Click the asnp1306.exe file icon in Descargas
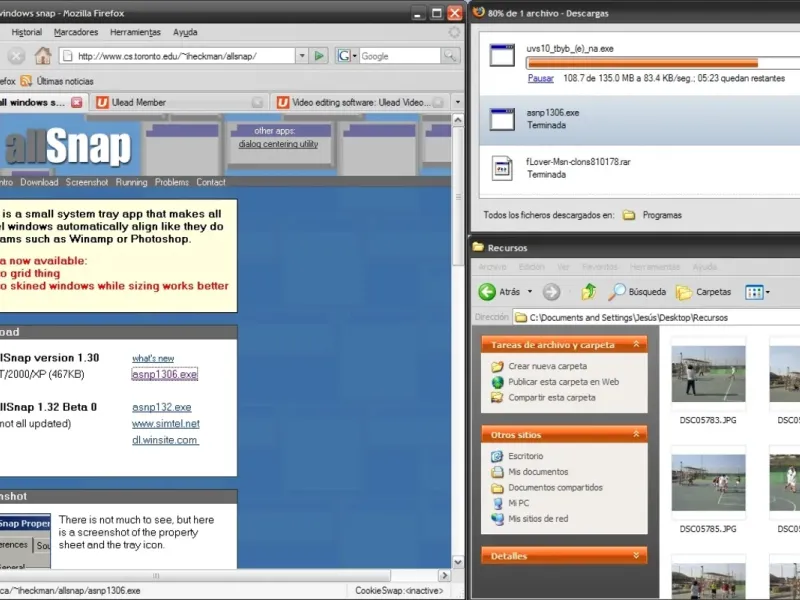 coord(502,119)
